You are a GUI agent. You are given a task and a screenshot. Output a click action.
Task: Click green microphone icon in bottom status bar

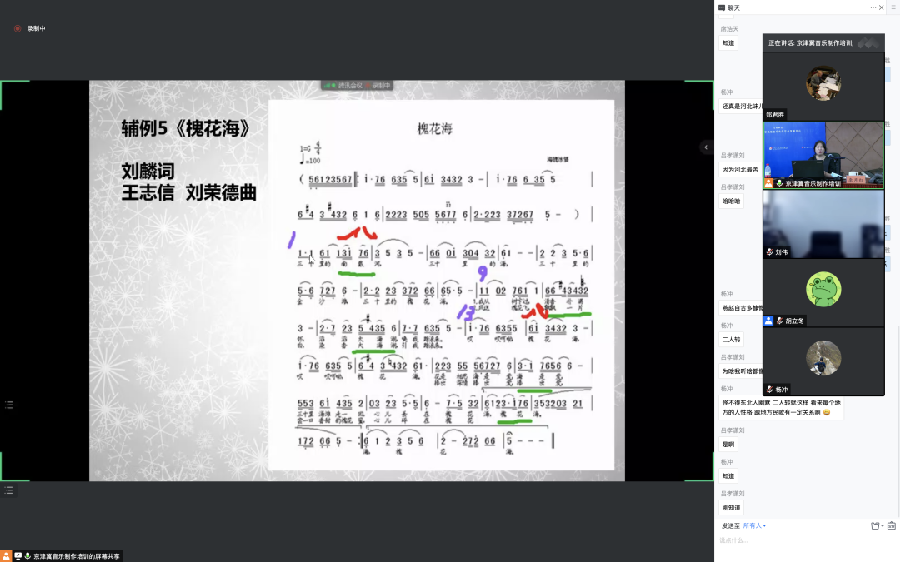click(27, 556)
